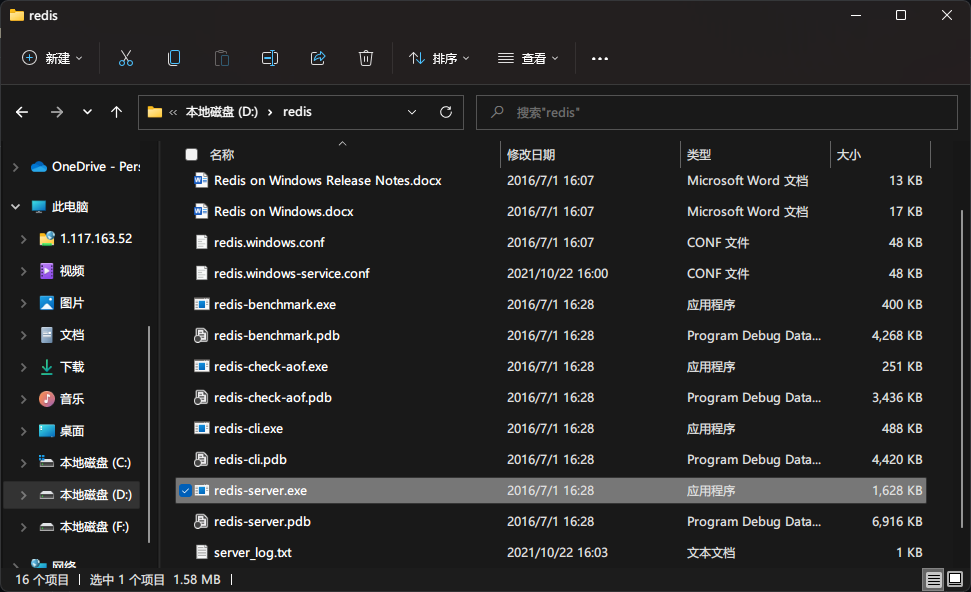Viewport: 971px width, 592px height.
Task: Click the Word icon of Release Notes.docx
Action: [x=201, y=180]
